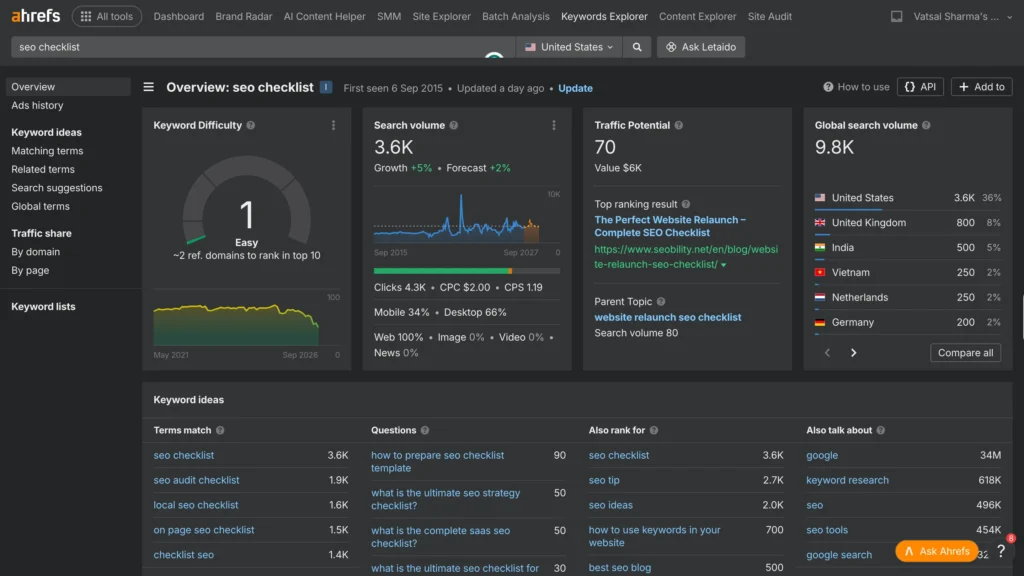Click the display/monitor icon in header
The height and width of the screenshot is (576, 1024).
click(x=896, y=16)
